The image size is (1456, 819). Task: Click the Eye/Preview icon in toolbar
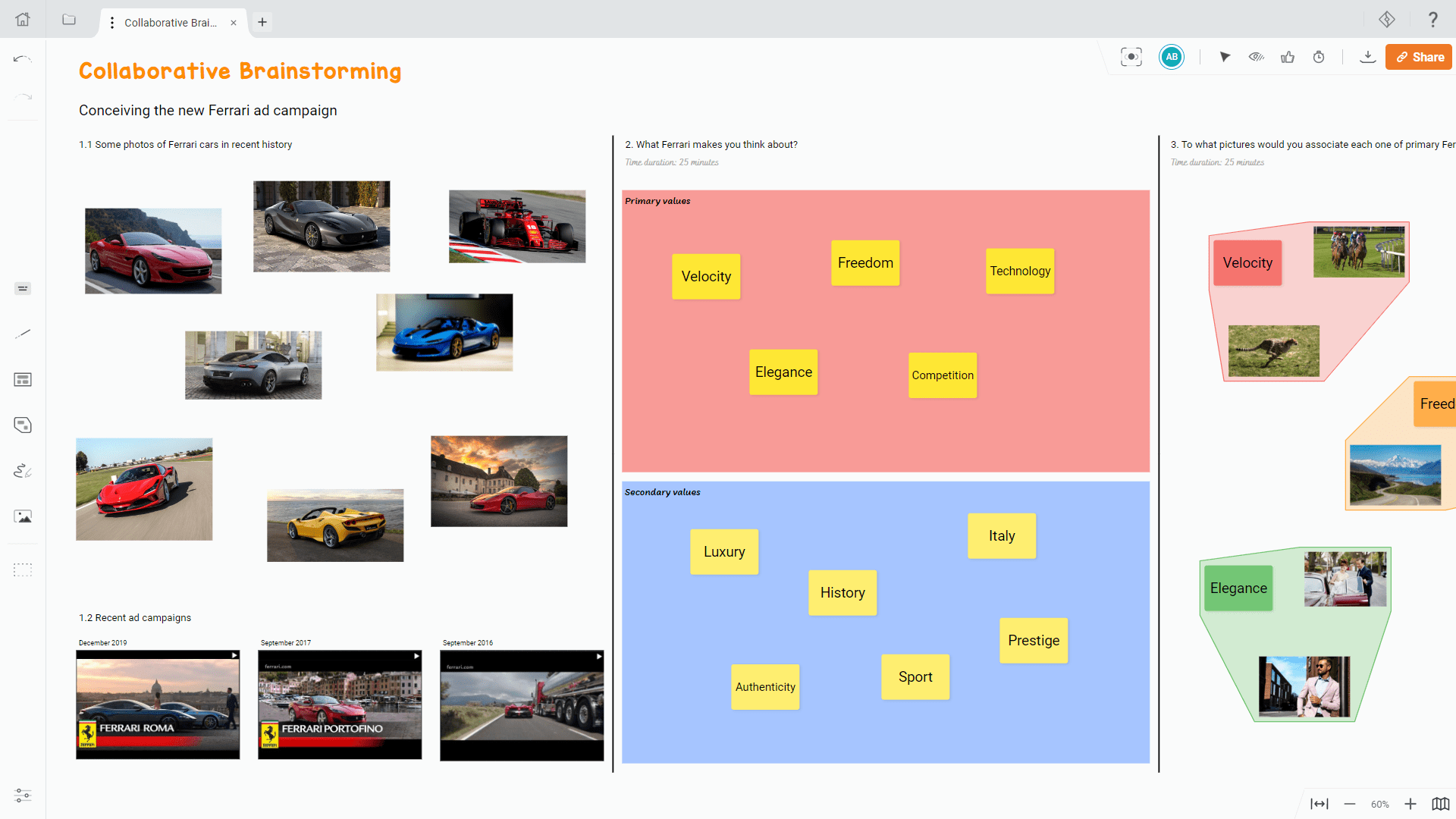click(1256, 57)
